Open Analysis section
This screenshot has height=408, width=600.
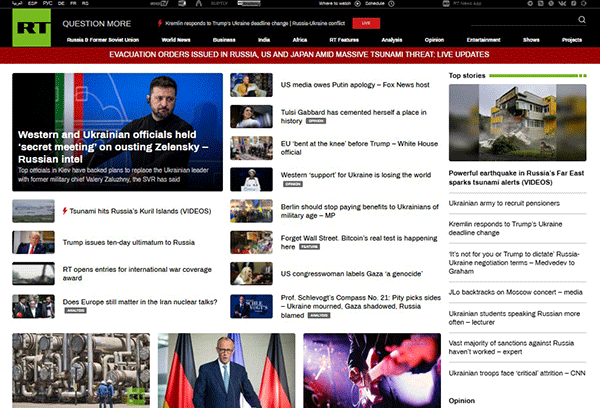[391, 40]
